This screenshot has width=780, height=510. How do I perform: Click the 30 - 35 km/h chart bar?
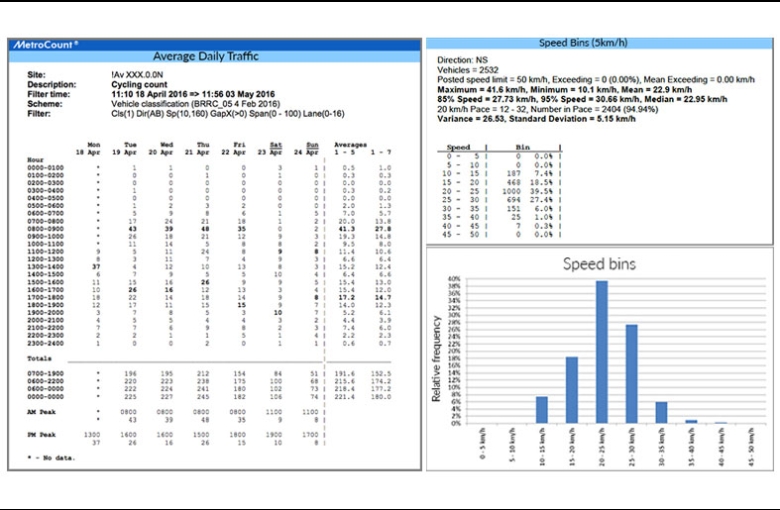[661, 412]
